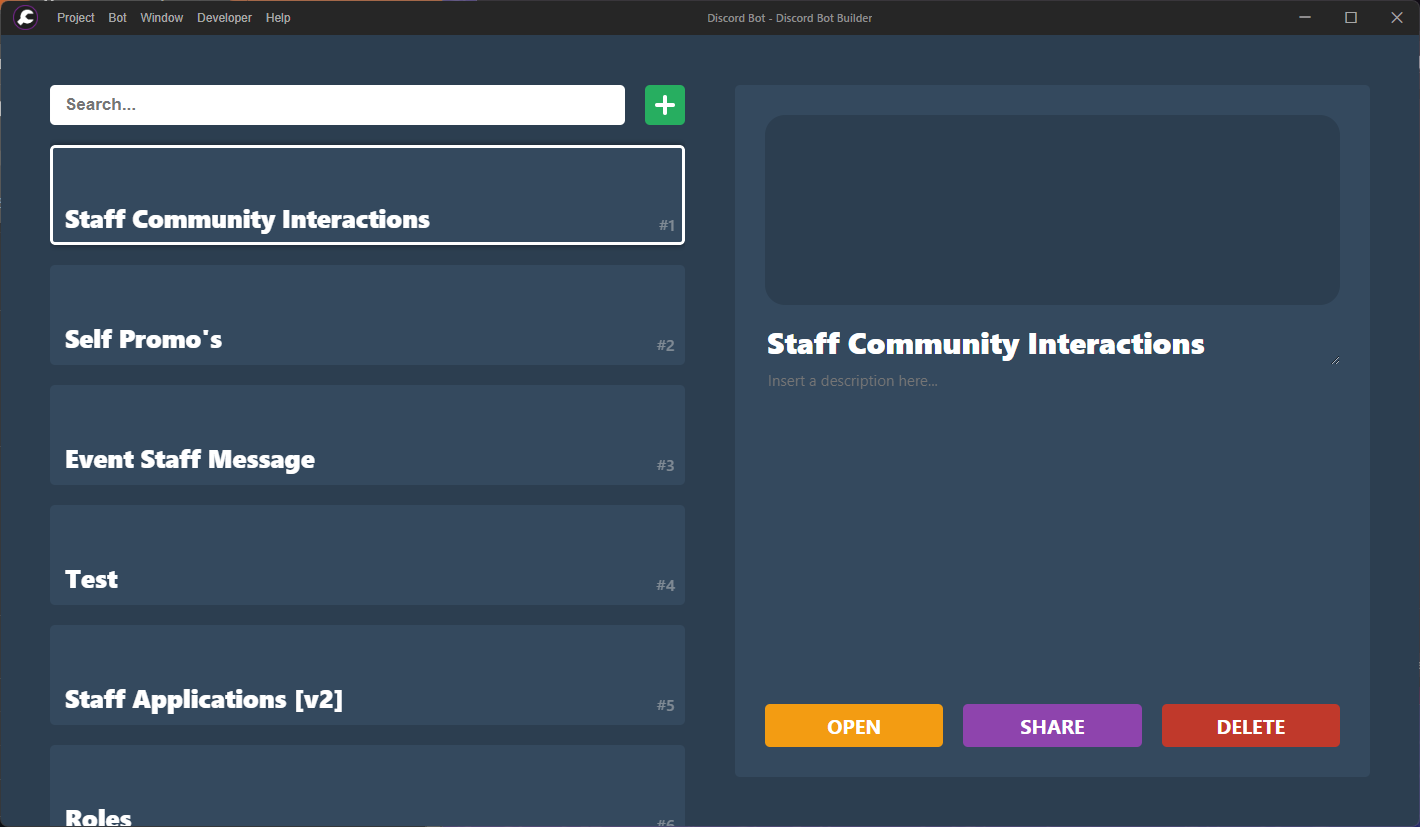Click the Discord Bot Builder app logo
1420x827 pixels.
pyautogui.click(x=26, y=18)
